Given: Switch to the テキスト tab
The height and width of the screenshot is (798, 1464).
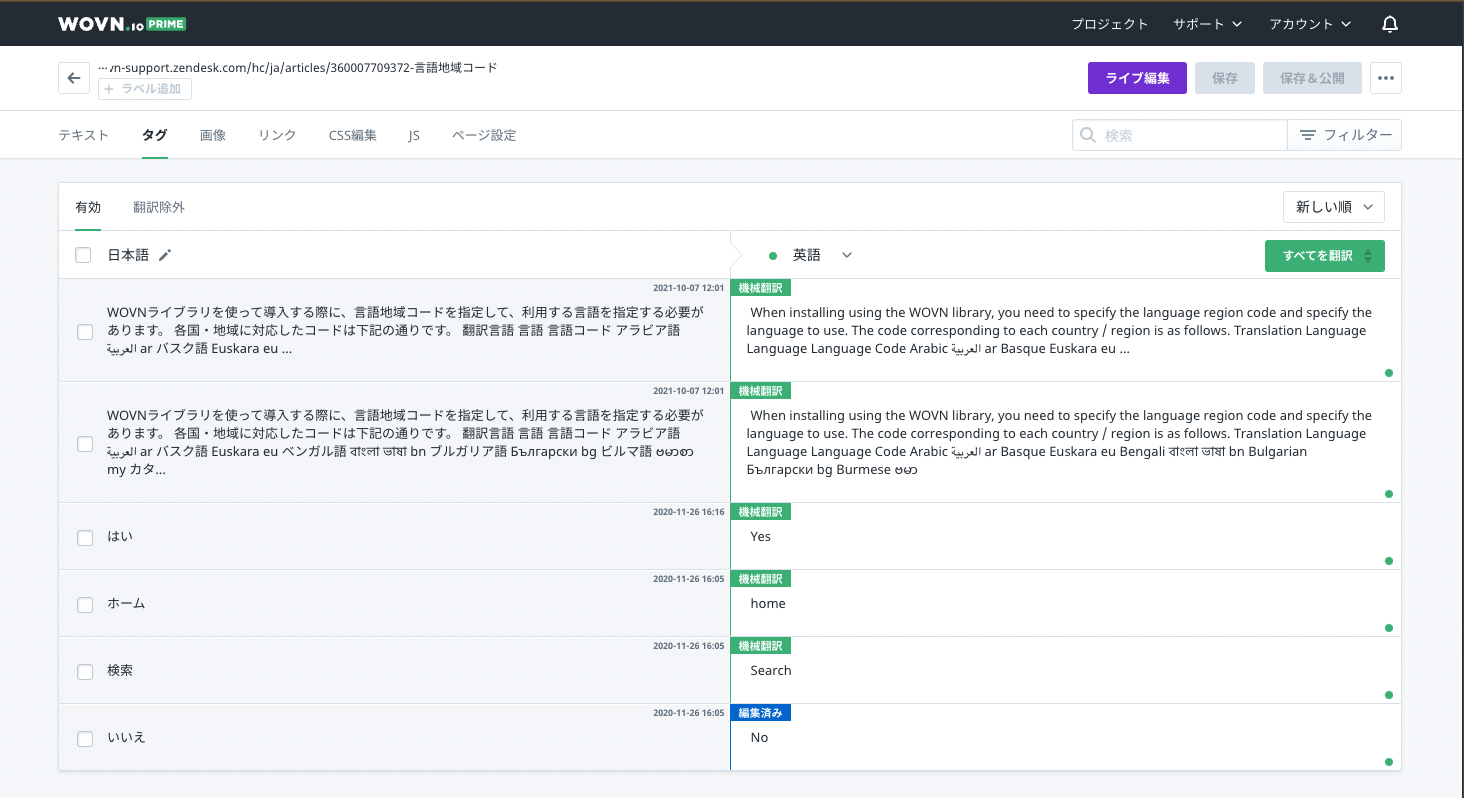Looking at the screenshot, I should [83, 135].
